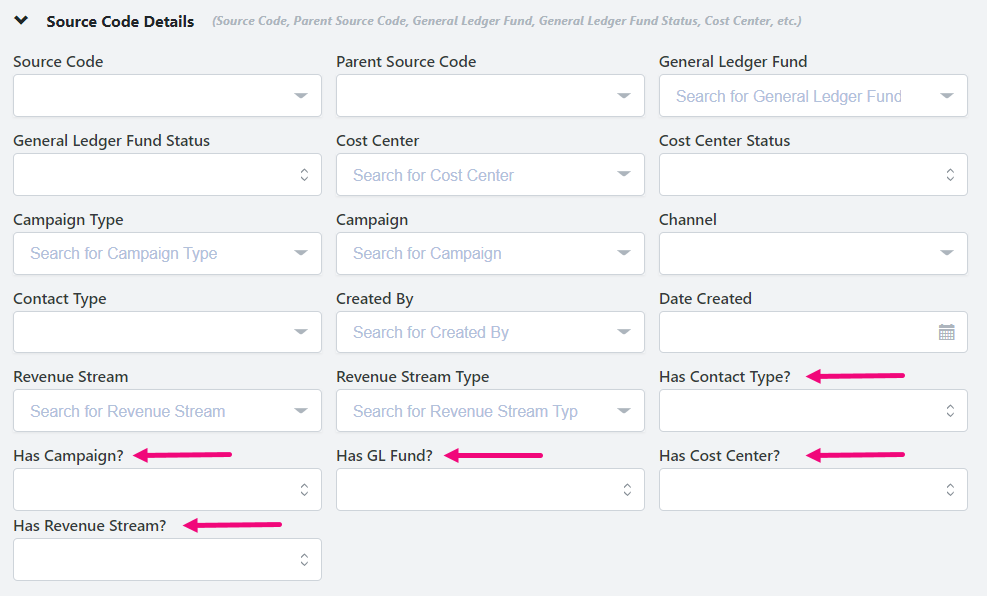Open the Cost Center Status dropdown
Screen dimensions: 987x596
950,174
